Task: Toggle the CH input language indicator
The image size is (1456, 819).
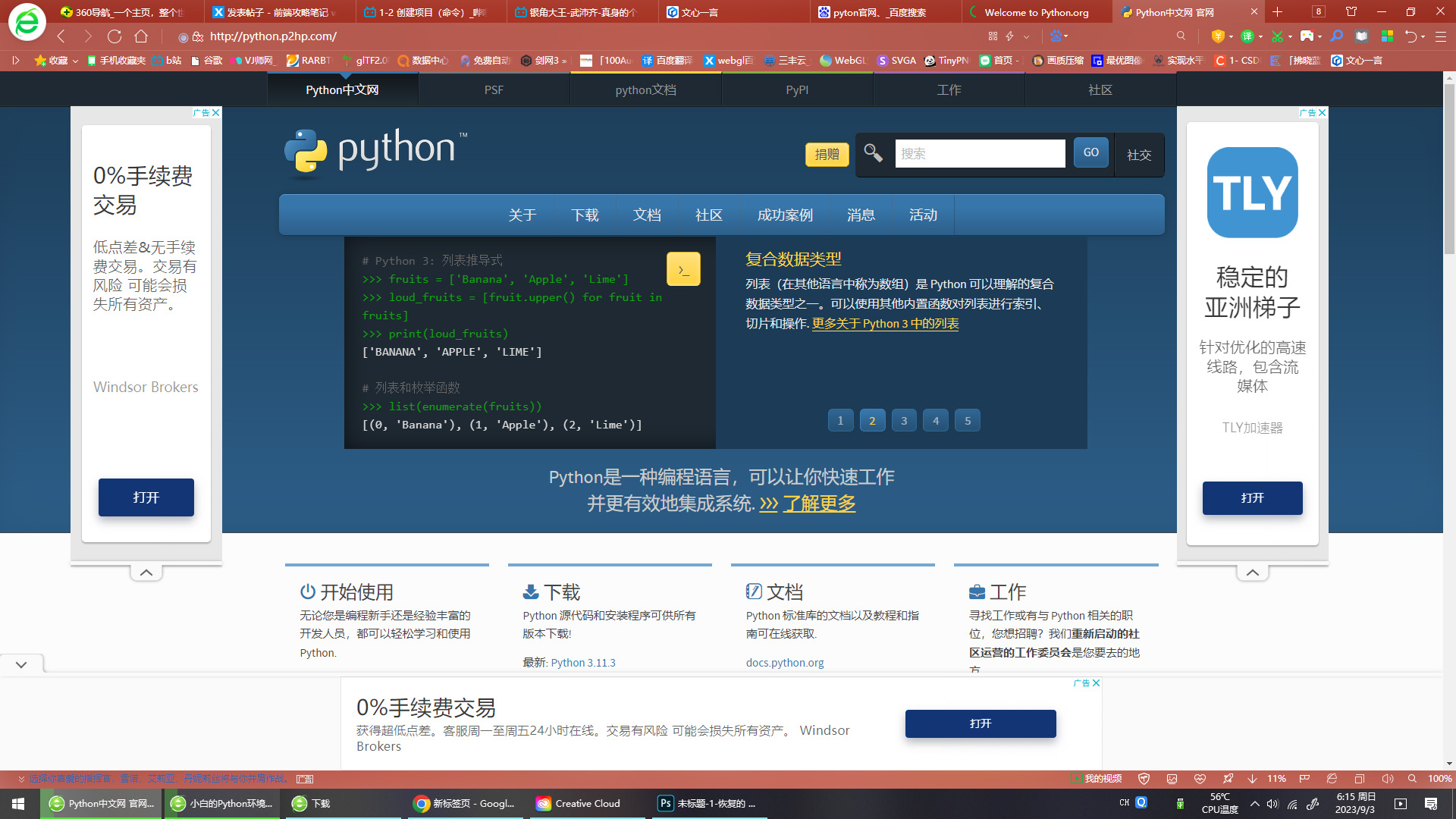Action: (1125, 803)
